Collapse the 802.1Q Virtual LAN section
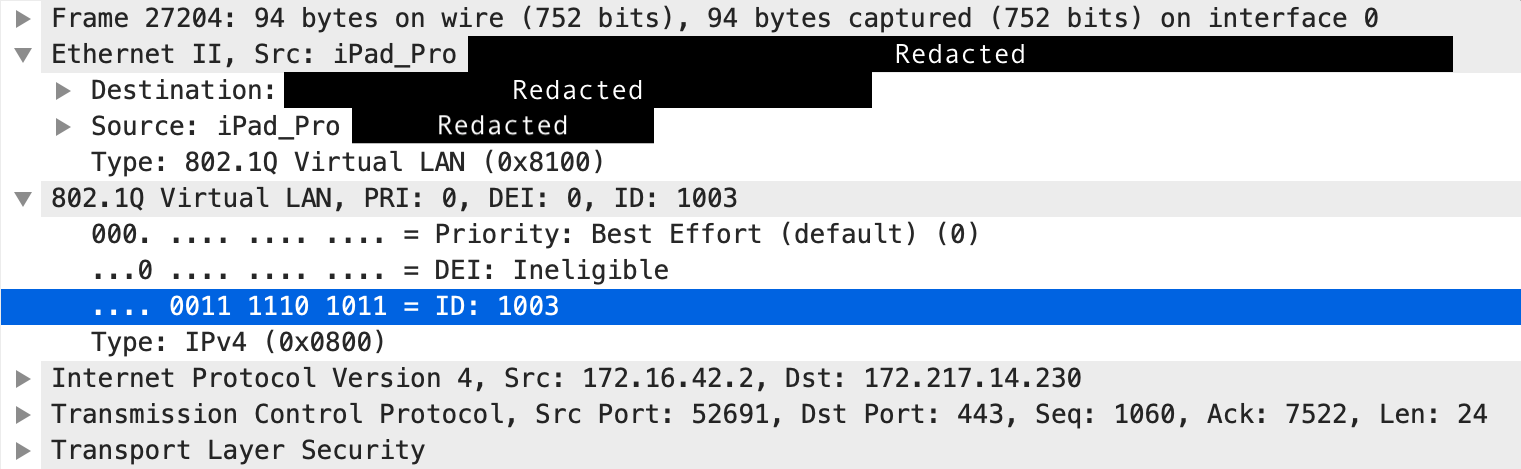 pos(24,198)
